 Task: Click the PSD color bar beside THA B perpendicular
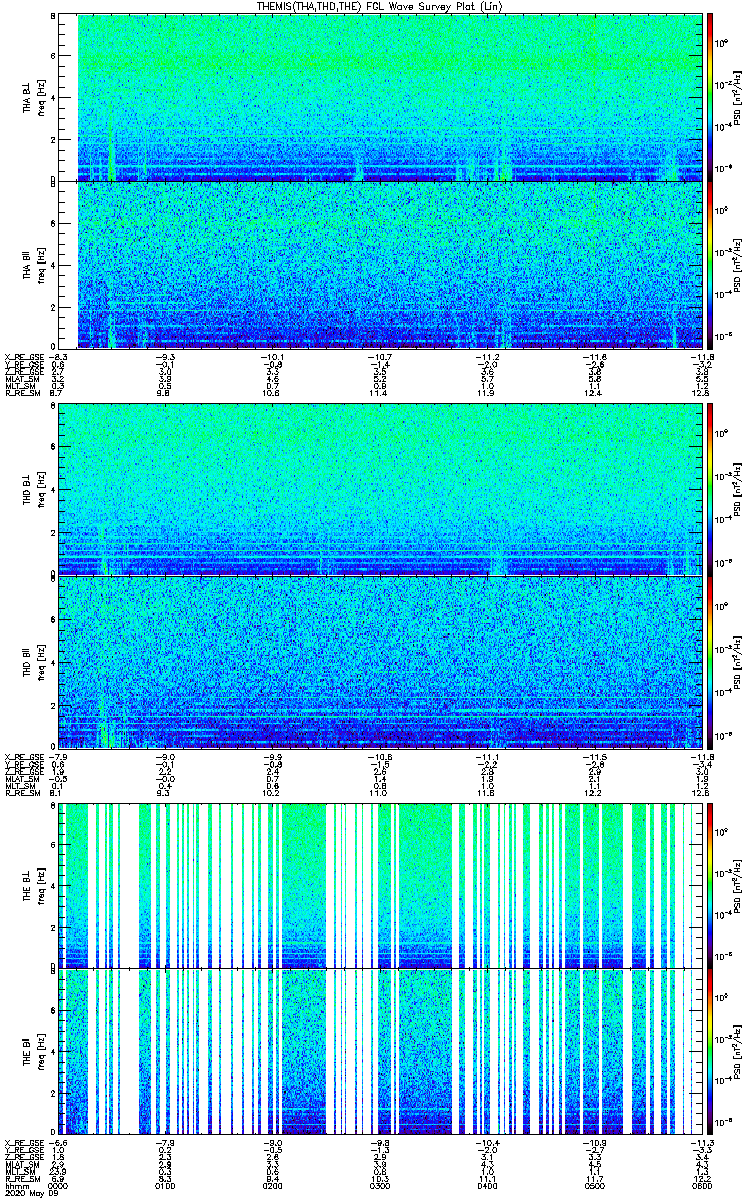pos(710,97)
